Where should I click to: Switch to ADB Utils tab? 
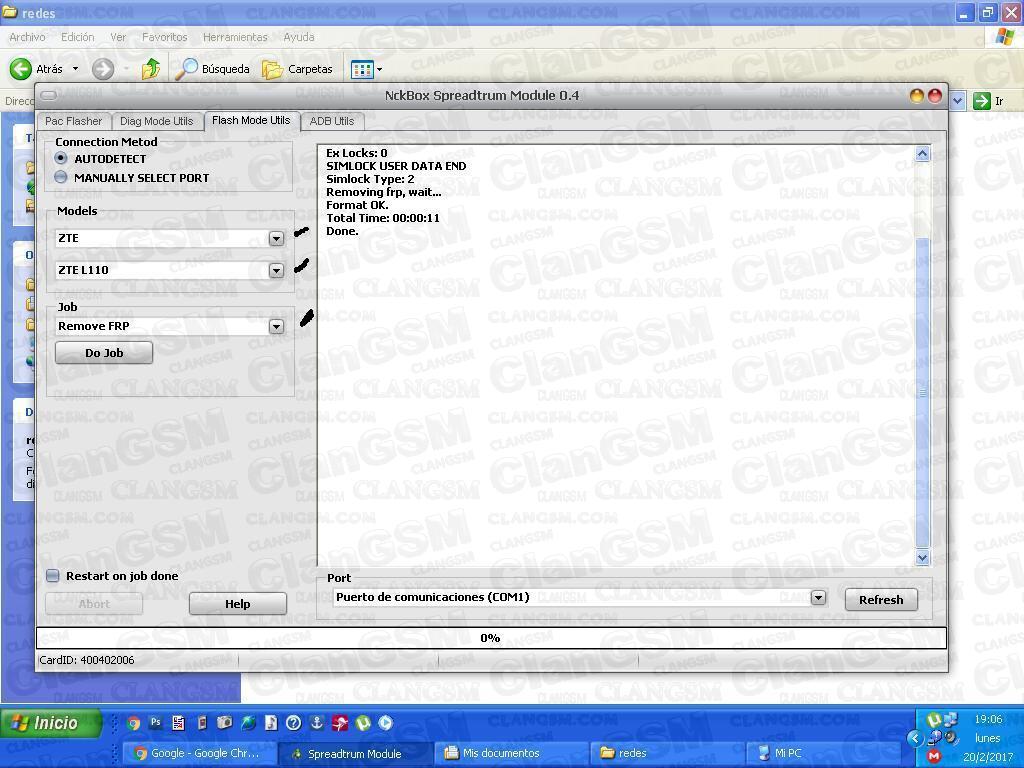point(332,121)
